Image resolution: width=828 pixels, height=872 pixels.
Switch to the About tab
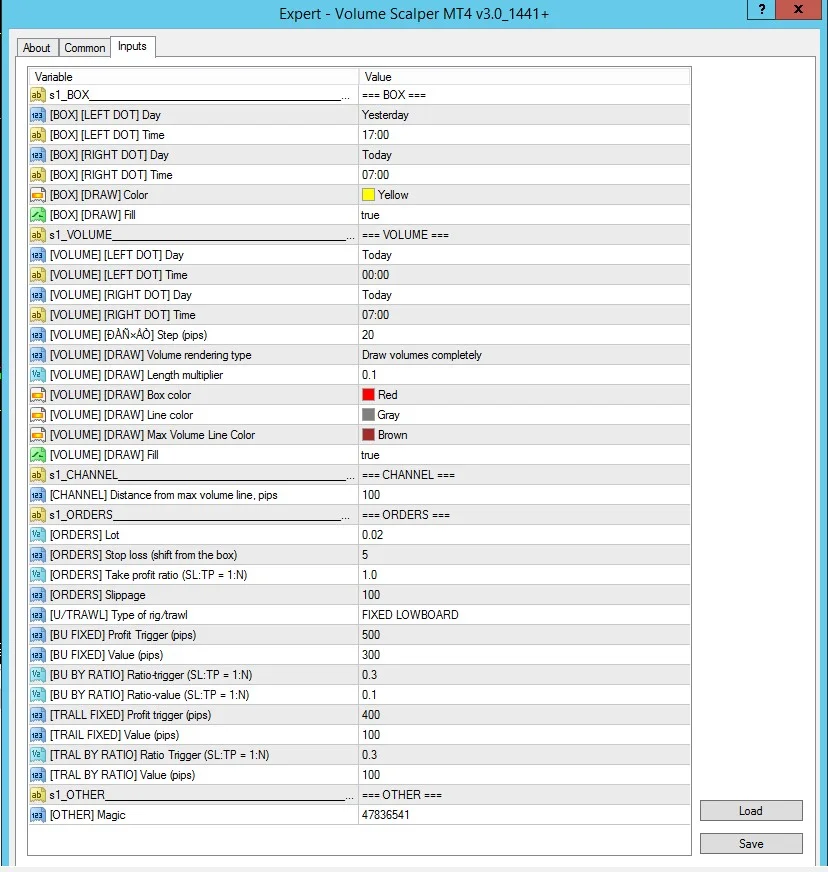(x=37, y=48)
